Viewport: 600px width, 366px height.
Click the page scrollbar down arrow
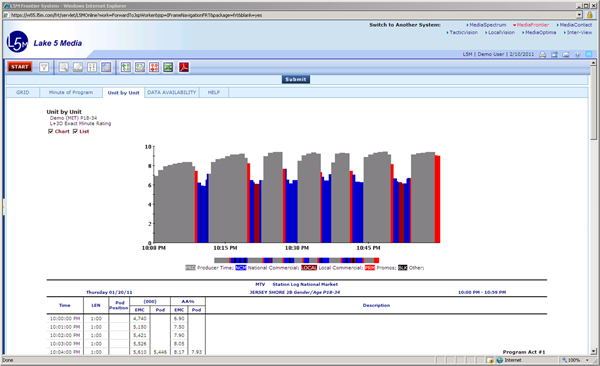593,351
